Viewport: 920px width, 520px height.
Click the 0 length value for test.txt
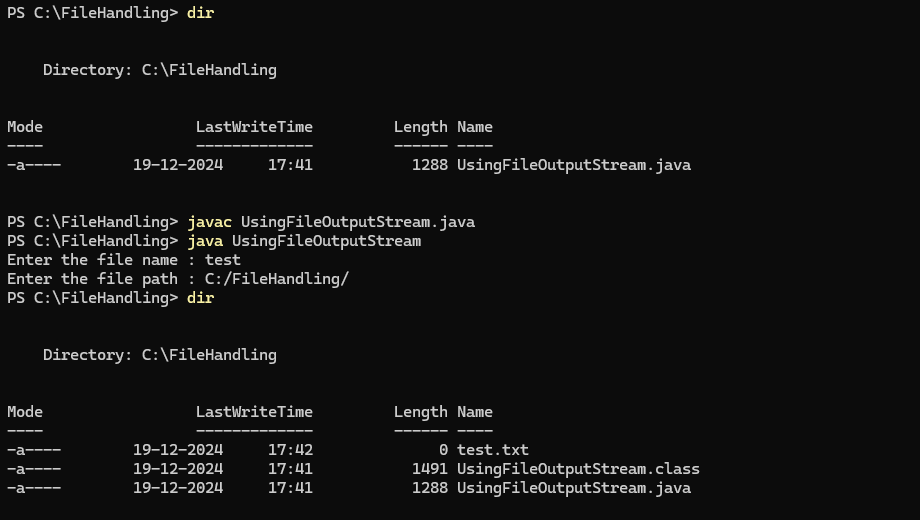click(443, 450)
